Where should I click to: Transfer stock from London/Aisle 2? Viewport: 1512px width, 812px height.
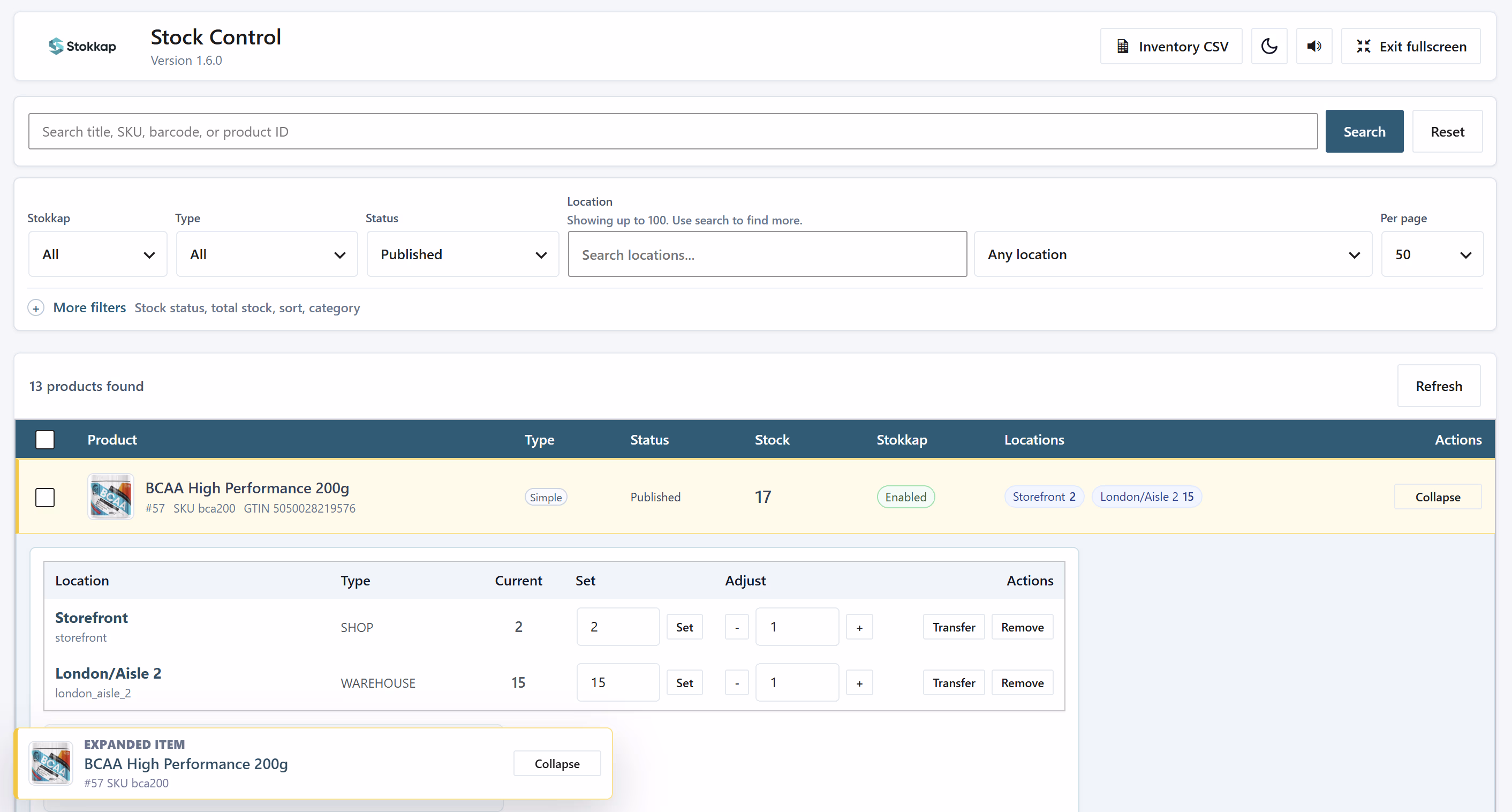coord(953,683)
